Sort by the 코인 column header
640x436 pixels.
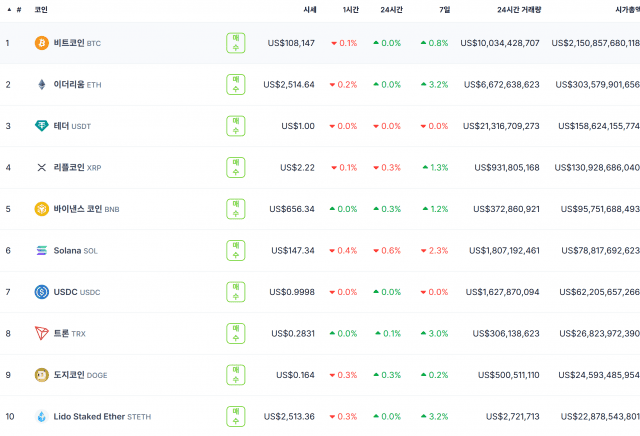click(x=41, y=9)
